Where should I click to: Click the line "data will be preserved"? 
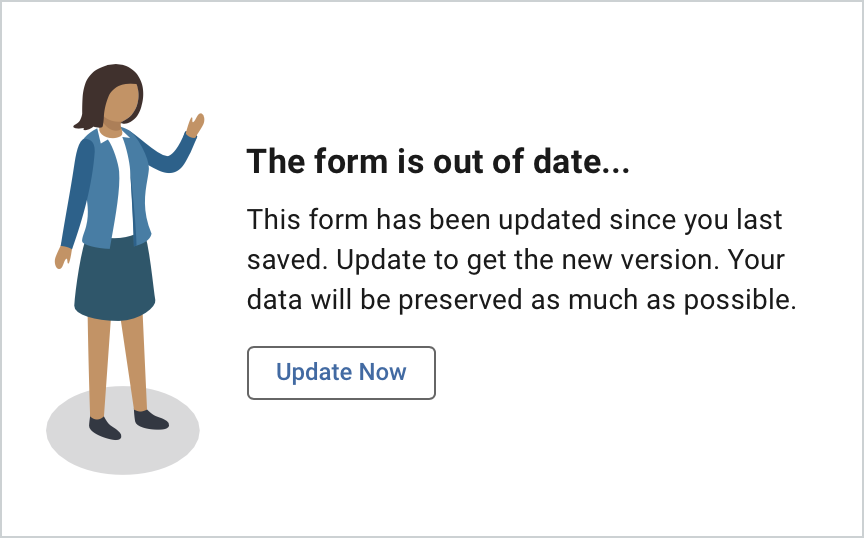click(x=521, y=301)
